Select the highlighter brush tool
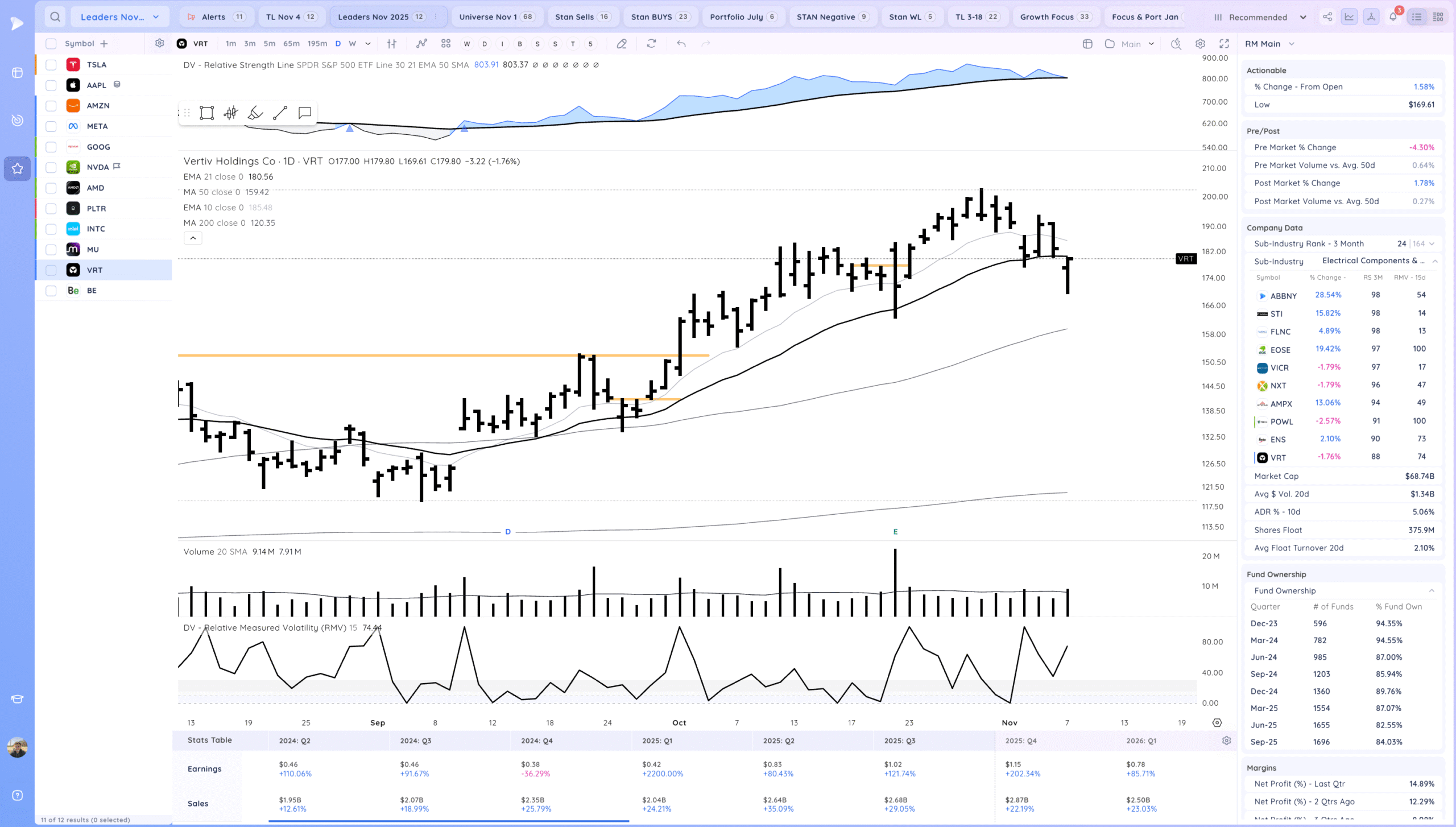Viewport: 1456px width, 827px height. pos(255,113)
